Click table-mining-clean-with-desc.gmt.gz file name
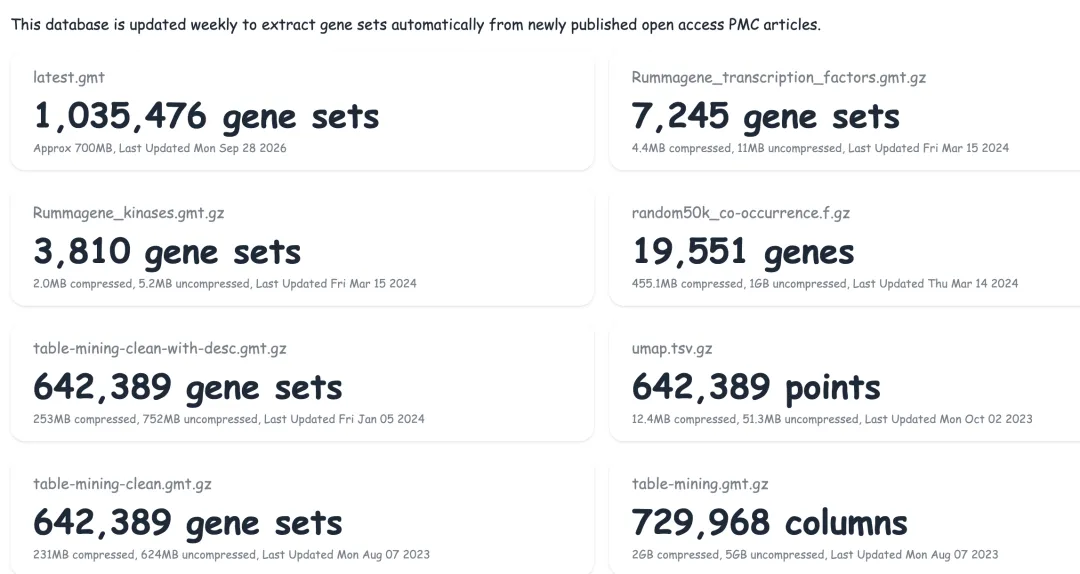 tap(160, 349)
